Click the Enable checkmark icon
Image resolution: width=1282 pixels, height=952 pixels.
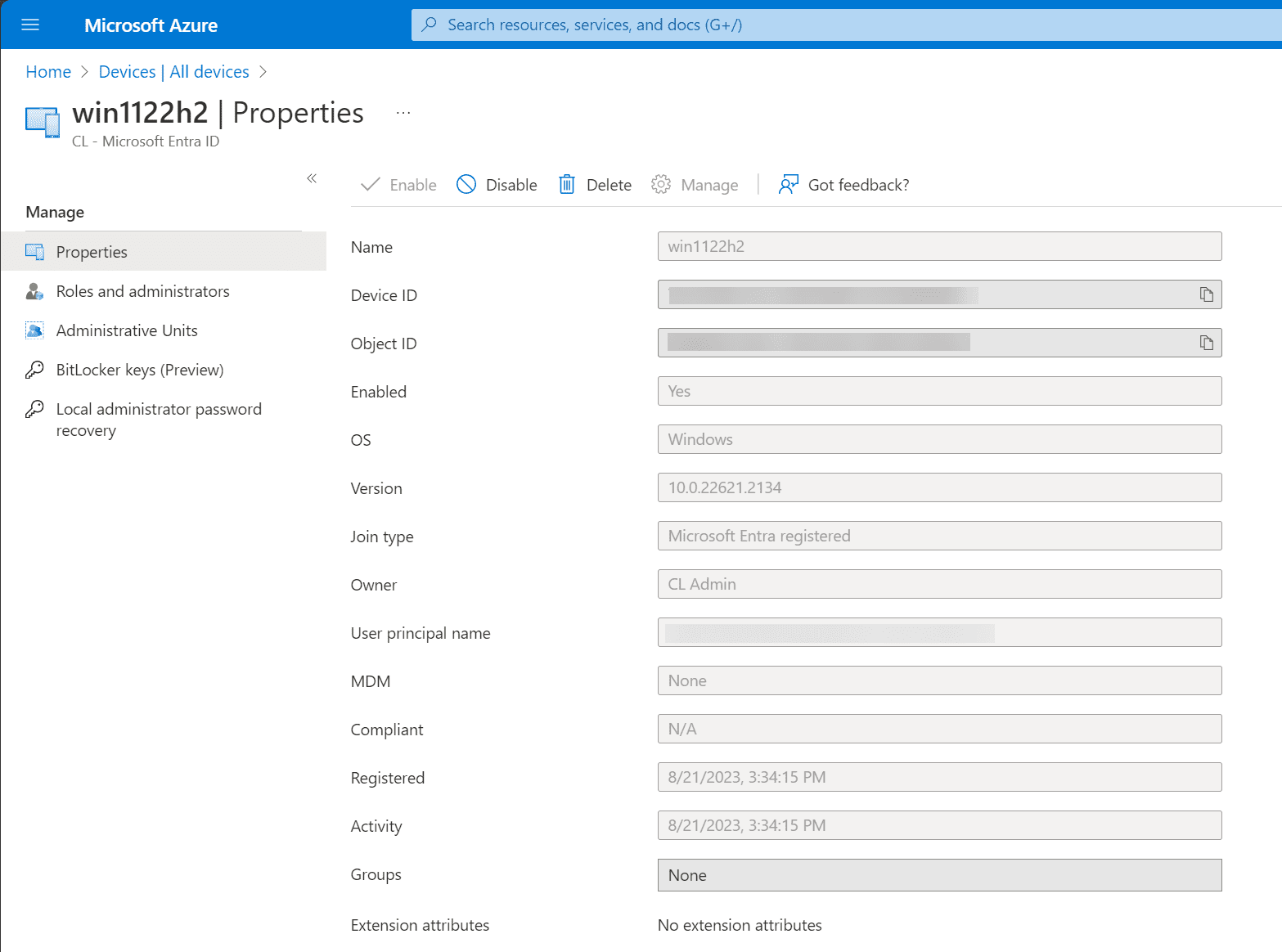pyautogui.click(x=371, y=185)
